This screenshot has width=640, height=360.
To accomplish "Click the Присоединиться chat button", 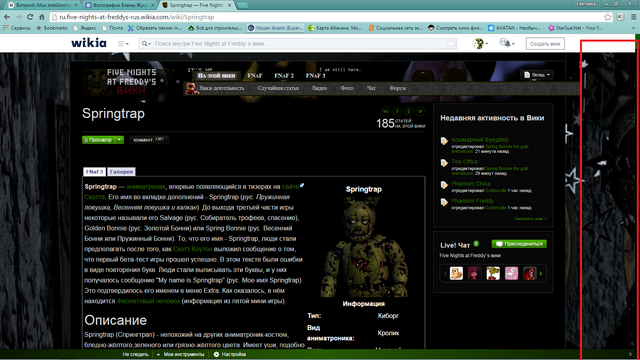I will coord(519,244).
